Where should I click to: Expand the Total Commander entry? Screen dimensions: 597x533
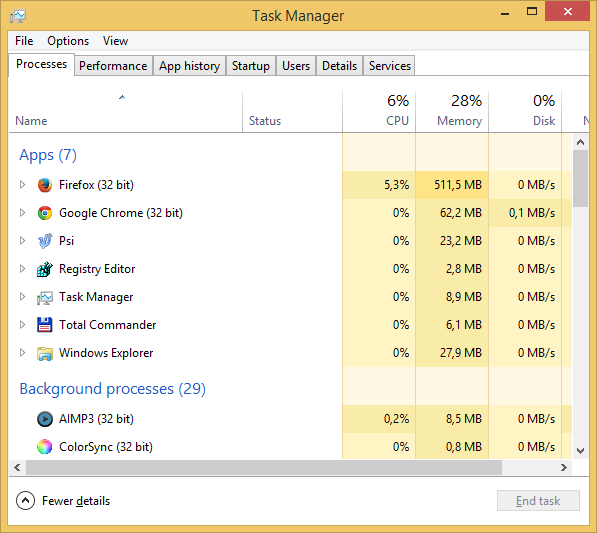[x=22, y=325]
